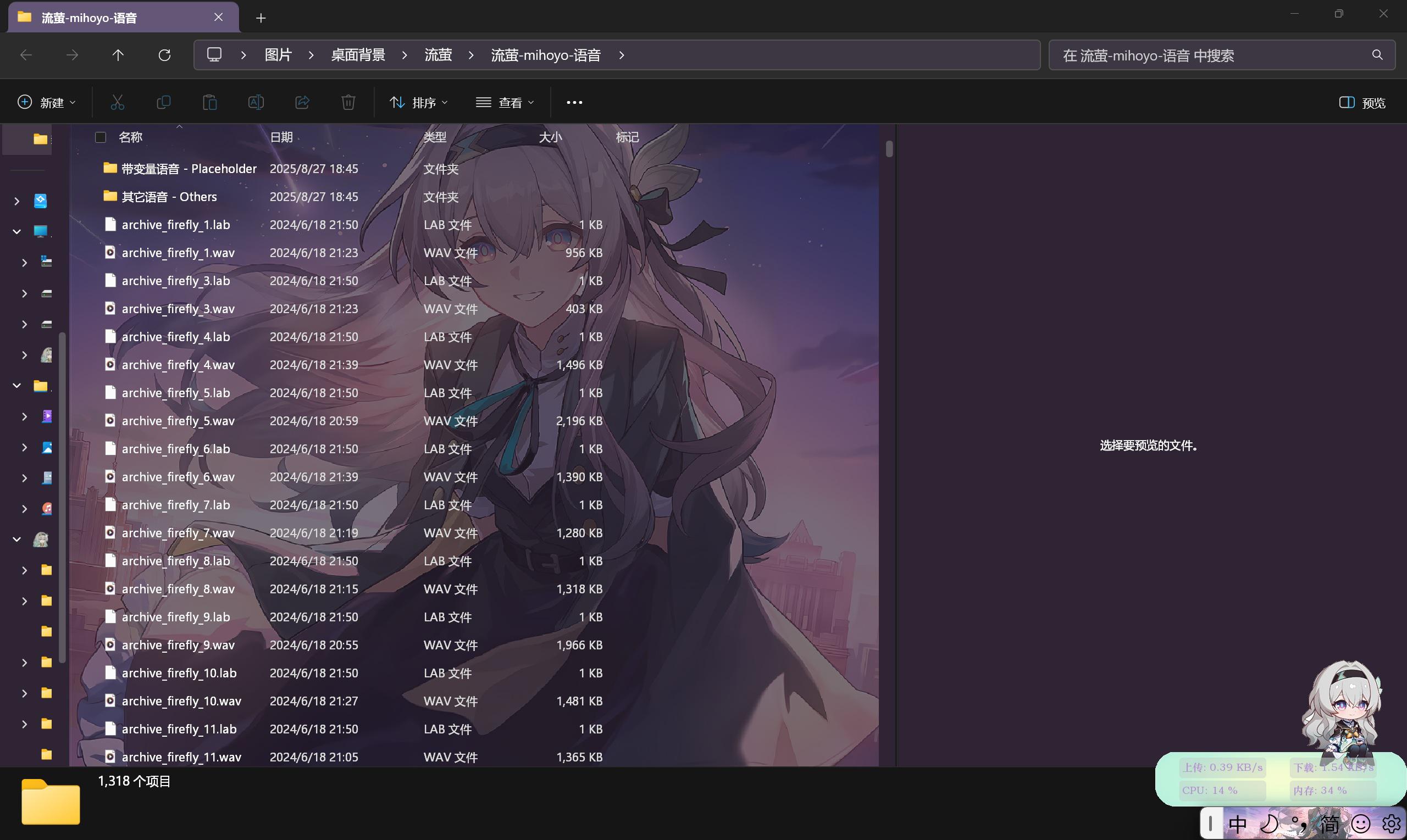Click the Copy icon in toolbar

pos(164,102)
